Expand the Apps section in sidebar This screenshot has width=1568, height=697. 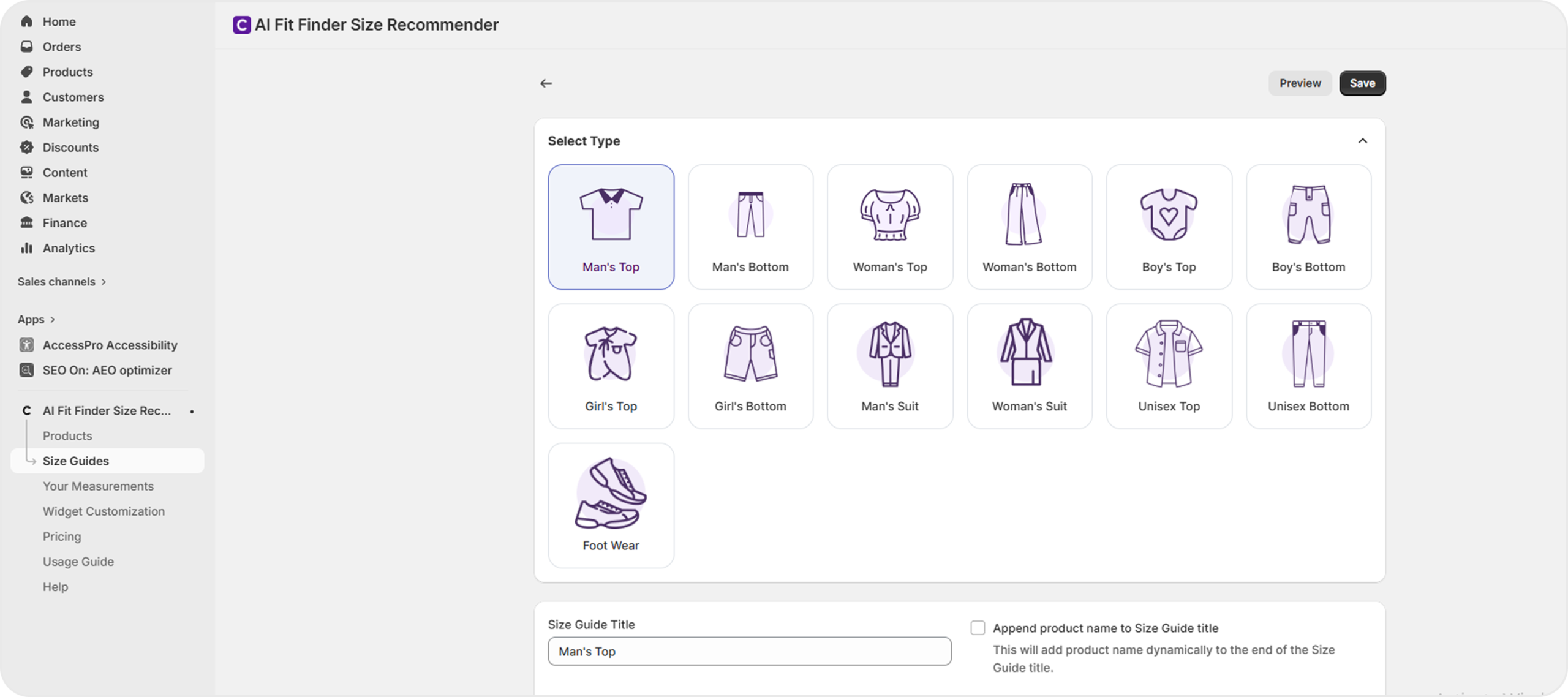pyautogui.click(x=36, y=319)
